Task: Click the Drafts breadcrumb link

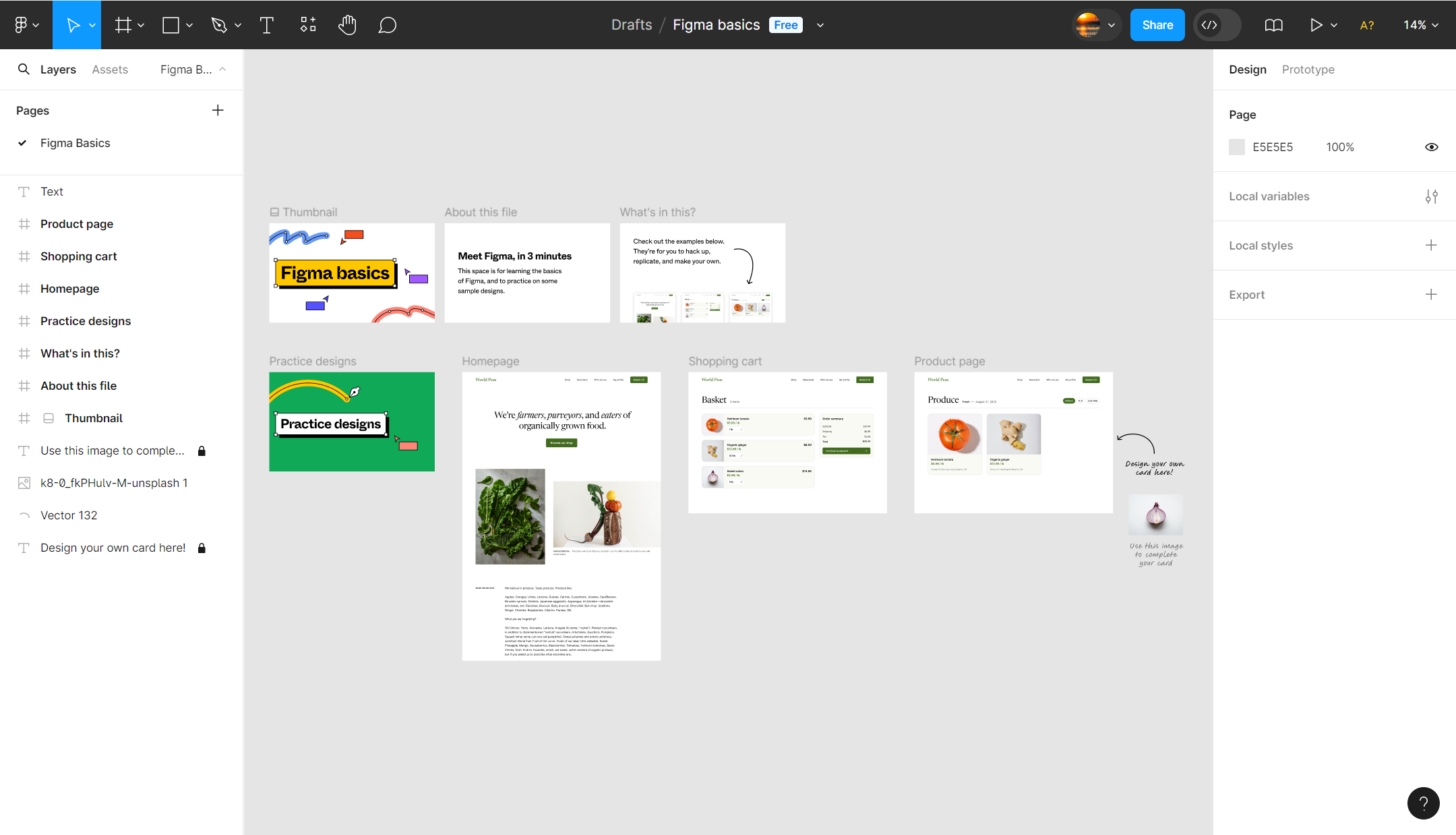Action: point(632,25)
